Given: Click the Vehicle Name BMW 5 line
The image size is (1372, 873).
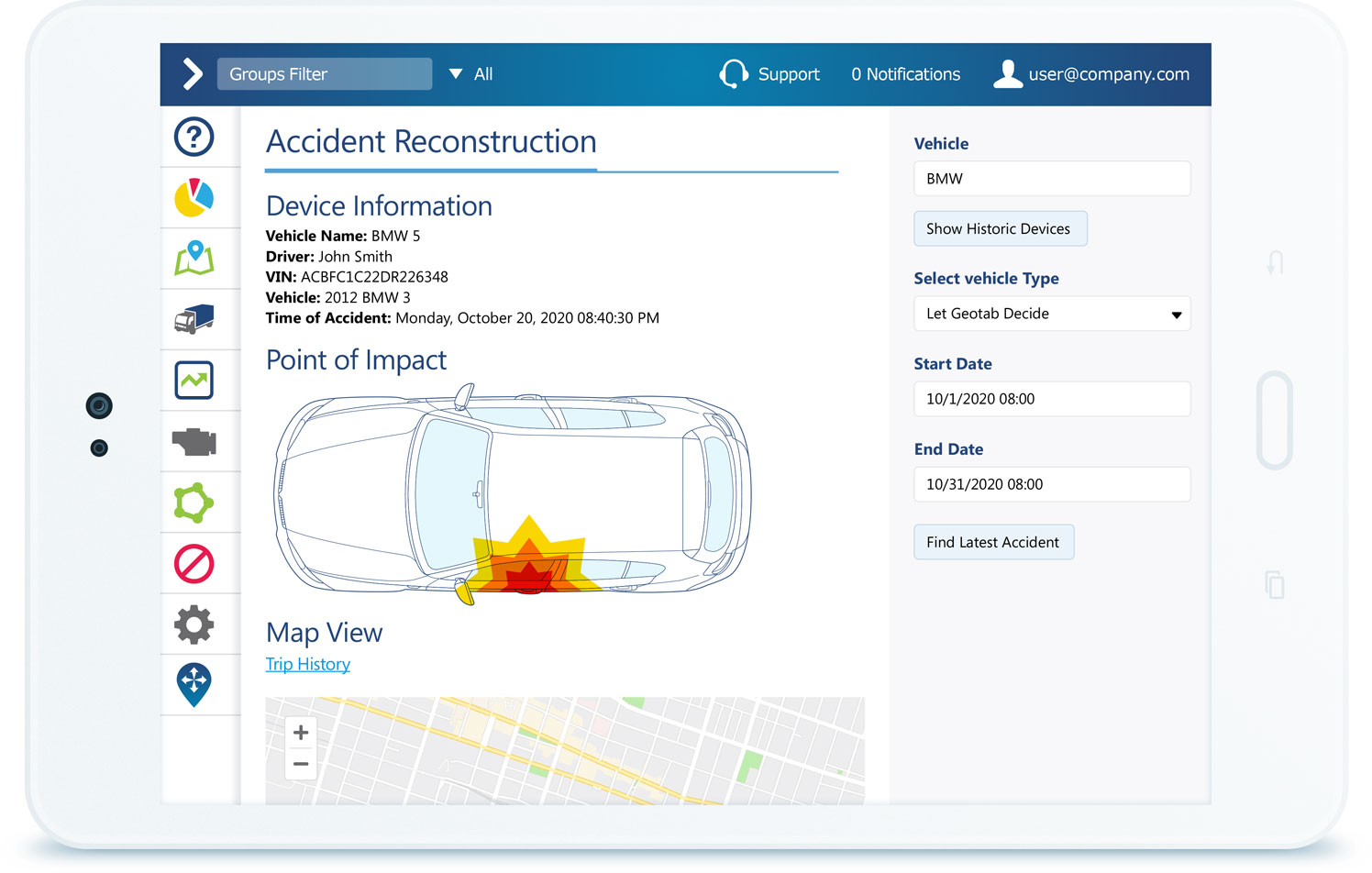Looking at the screenshot, I should click(343, 236).
